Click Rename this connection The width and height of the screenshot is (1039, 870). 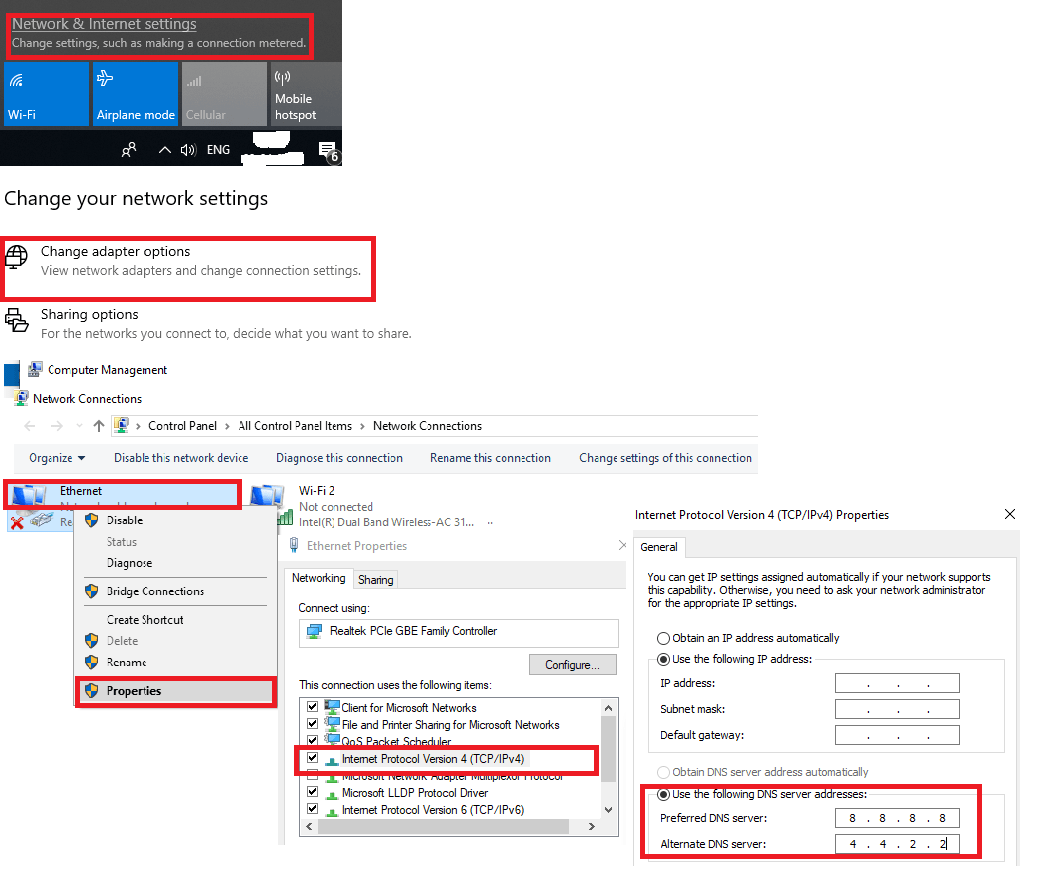click(x=490, y=459)
